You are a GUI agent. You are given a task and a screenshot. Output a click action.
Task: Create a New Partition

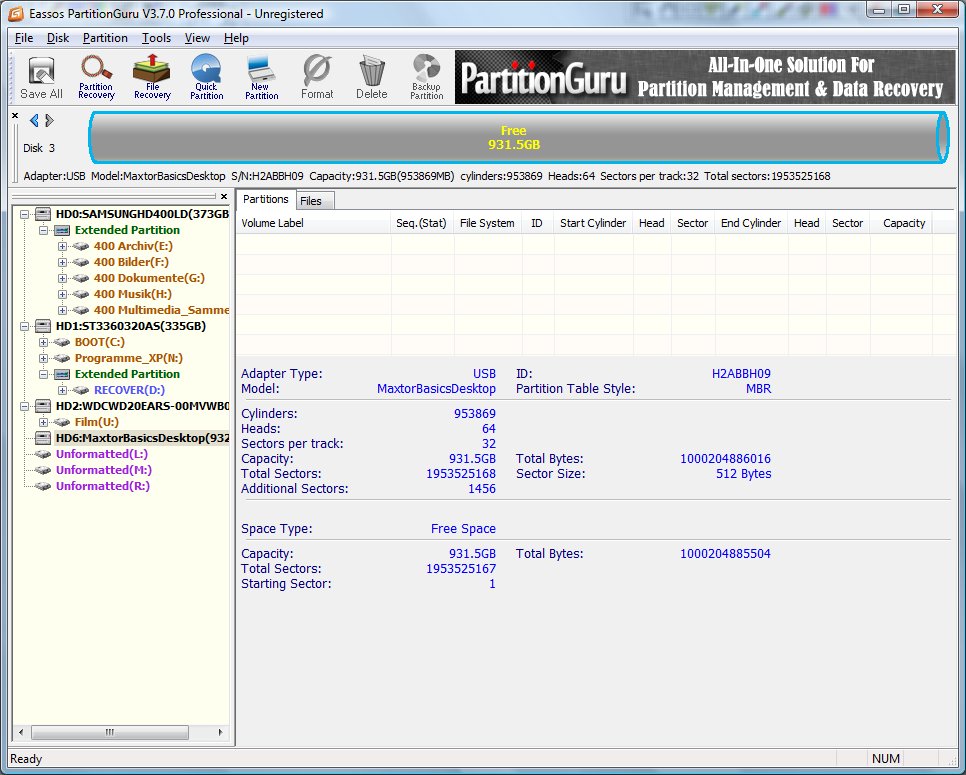[x=261, y=78]
